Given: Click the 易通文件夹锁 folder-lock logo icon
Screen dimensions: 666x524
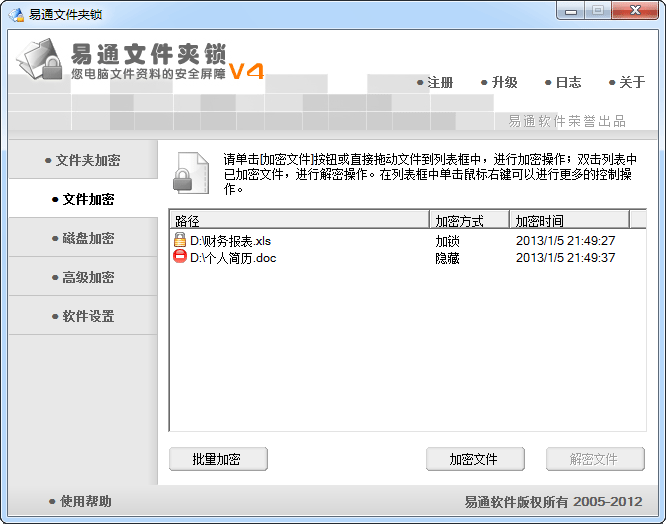Looking at the screenshot, I should point(40,59).
